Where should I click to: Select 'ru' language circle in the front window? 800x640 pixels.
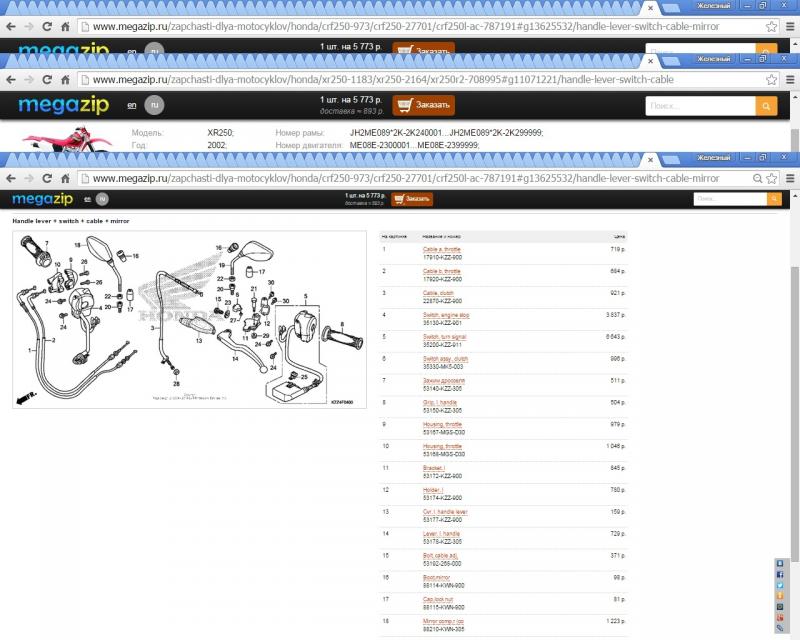tap(102, 199)
